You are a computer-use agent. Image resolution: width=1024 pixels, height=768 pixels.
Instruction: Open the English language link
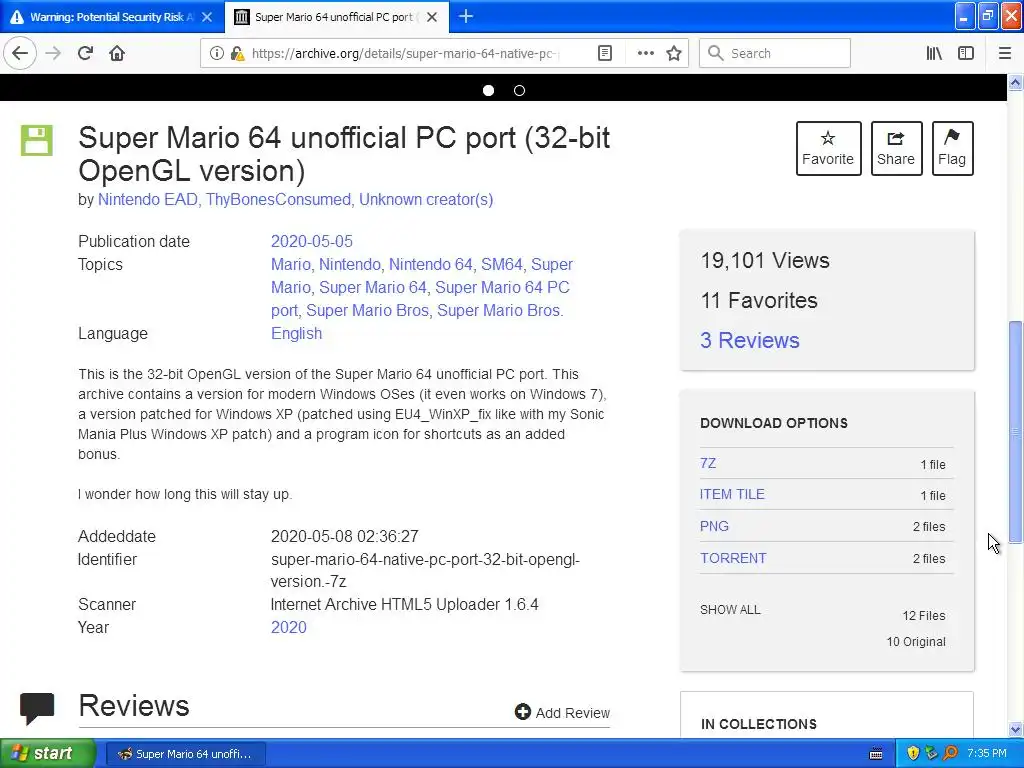296,333
